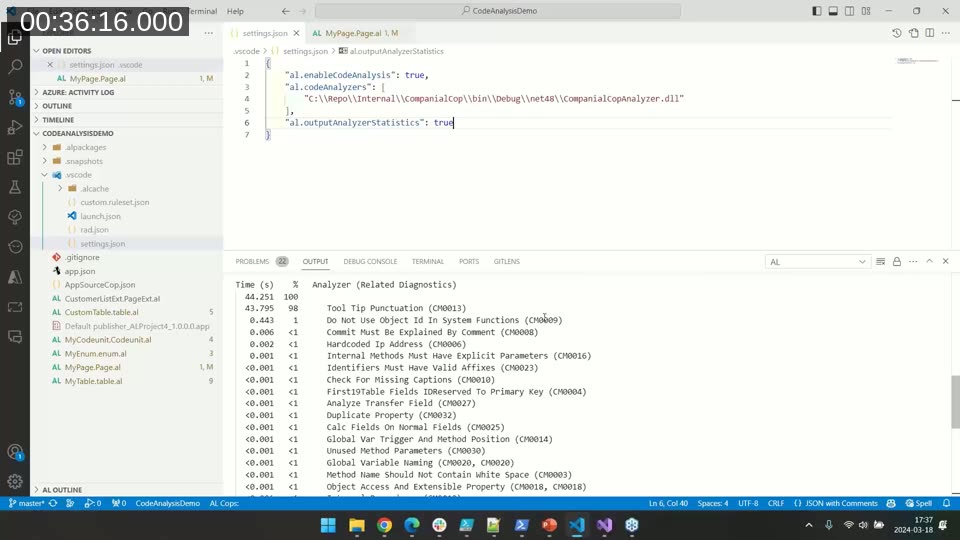Open the MyPage.Page.al editor tab
The image size is (960, 540).
[354, 33]
